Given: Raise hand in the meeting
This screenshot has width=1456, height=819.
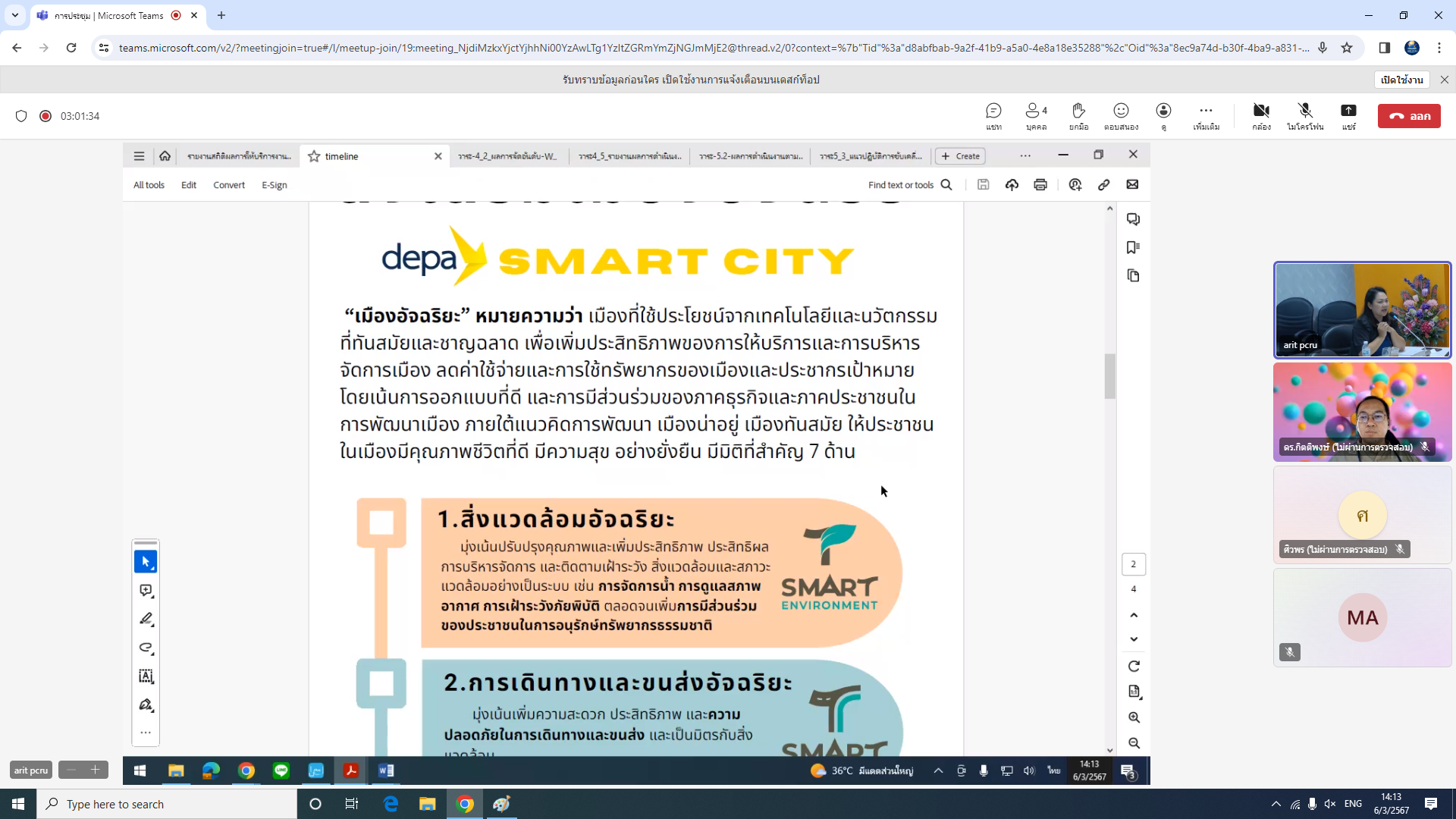Looking at the screenshot, I should point(1078,116).
